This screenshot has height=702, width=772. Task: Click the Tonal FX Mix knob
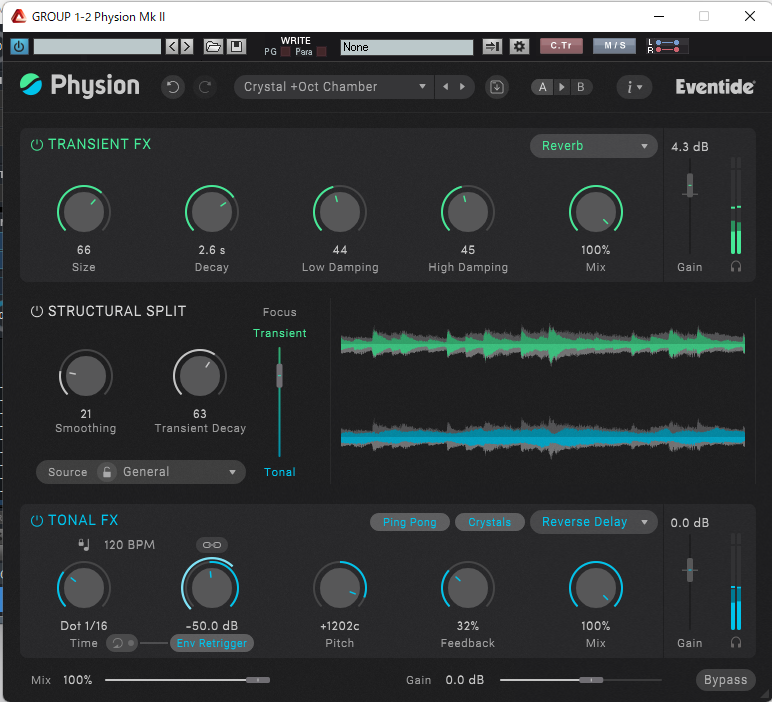coord(596,587)
